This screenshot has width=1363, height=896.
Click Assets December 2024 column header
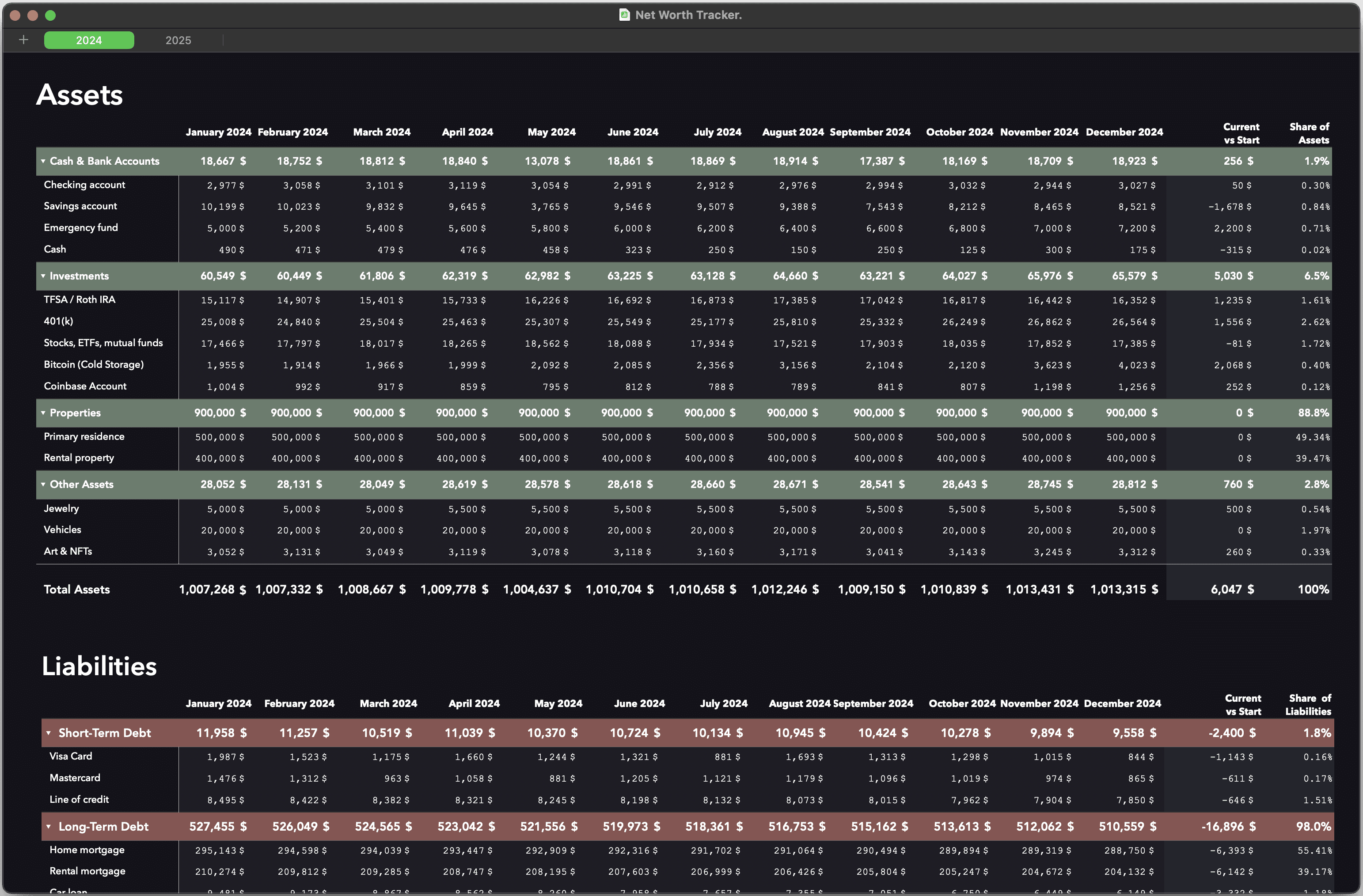click(x=1124, y=132)
